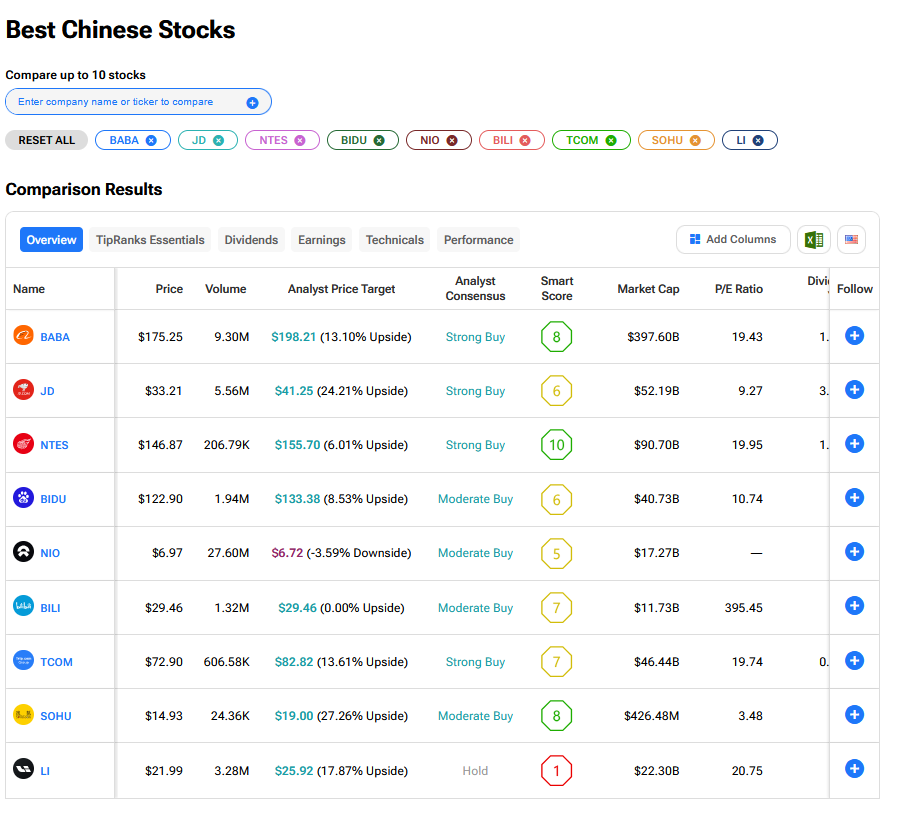Remove the SOHU chip from the comparison

695,140
